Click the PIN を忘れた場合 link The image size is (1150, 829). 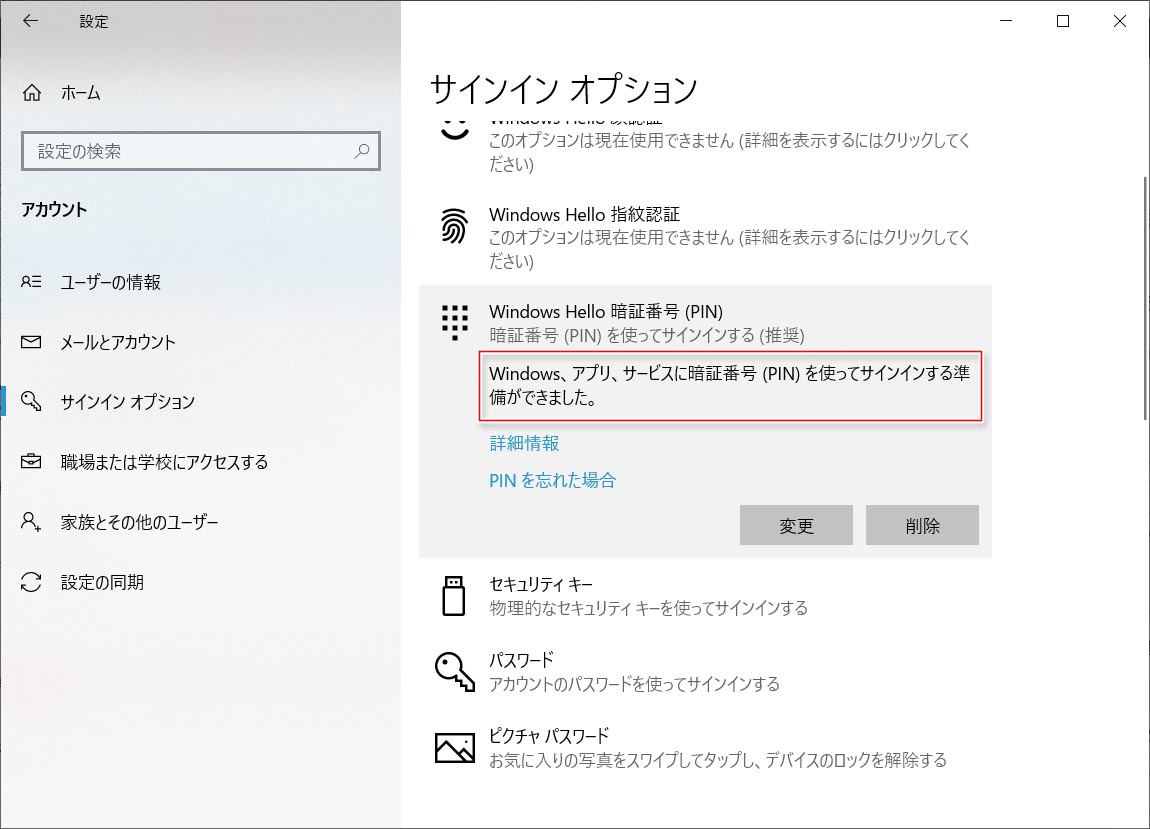(x=552, y=480)
